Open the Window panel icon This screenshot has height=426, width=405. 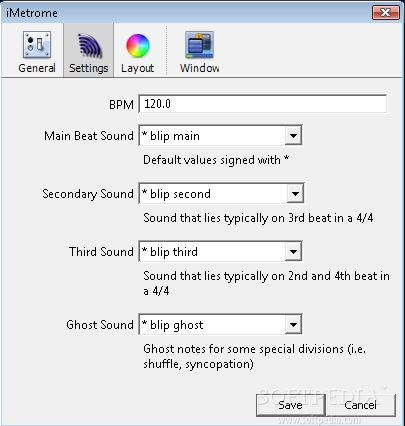tap(199, 45)
